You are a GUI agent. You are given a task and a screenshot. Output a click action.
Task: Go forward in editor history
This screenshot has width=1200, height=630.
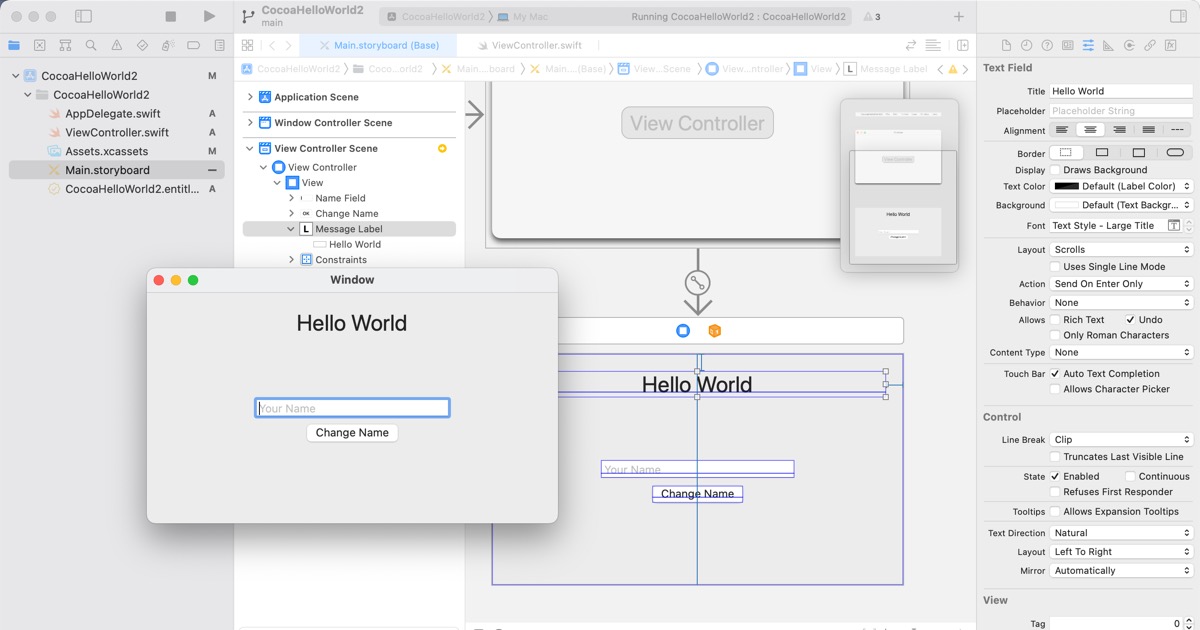click(x=289, y=45)
